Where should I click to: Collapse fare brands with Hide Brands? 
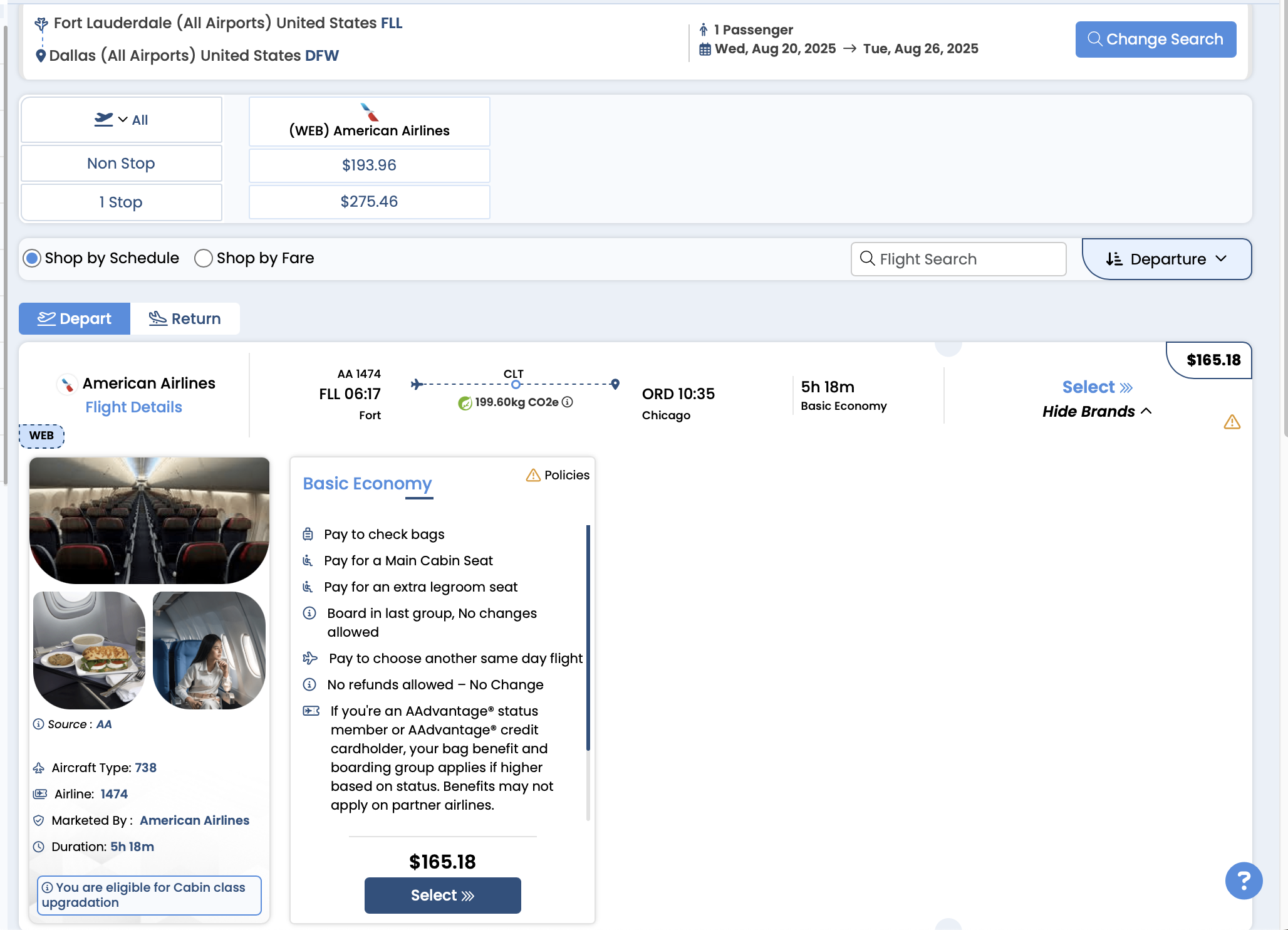(x=1097, y=412)
